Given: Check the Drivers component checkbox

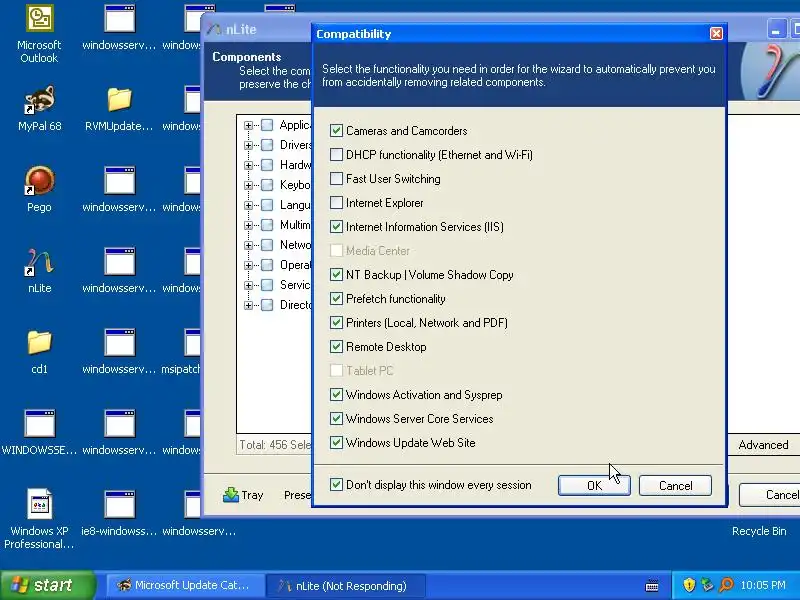Looking at the screenshot, I should pos(267,145).
